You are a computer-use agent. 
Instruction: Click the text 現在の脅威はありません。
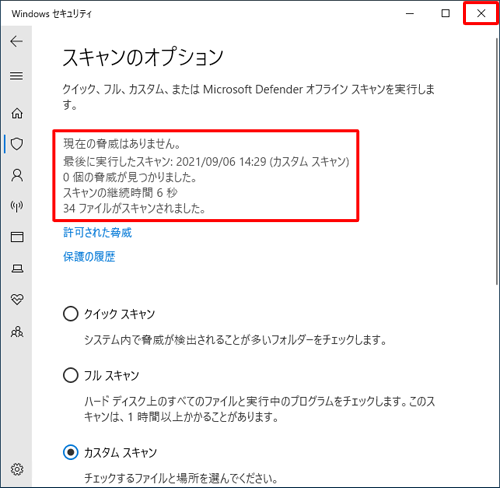(x=122, y=144)
